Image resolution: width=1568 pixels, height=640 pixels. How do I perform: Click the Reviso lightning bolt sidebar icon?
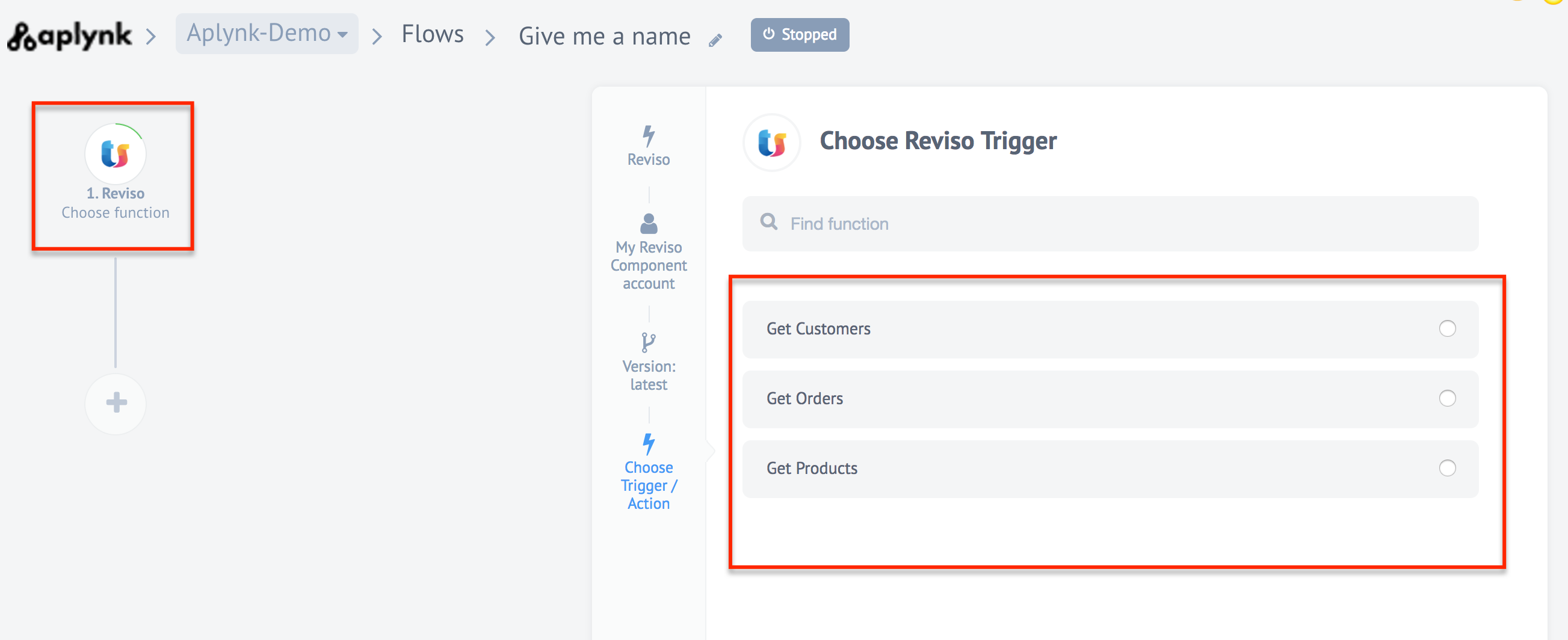(x=648, y=137)
